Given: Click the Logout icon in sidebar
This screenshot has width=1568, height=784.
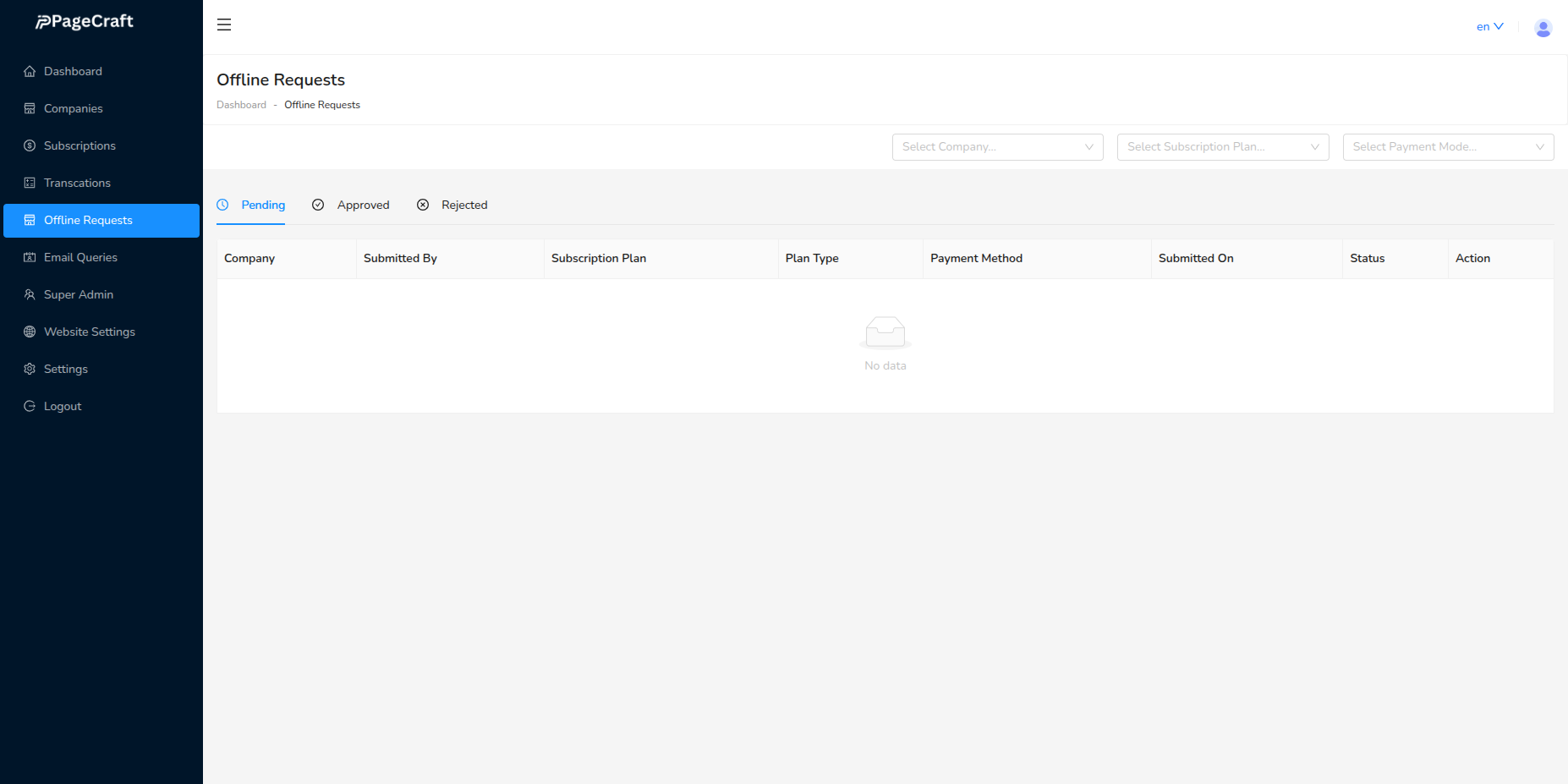Looking at the screenshot, I should [30, 407].
